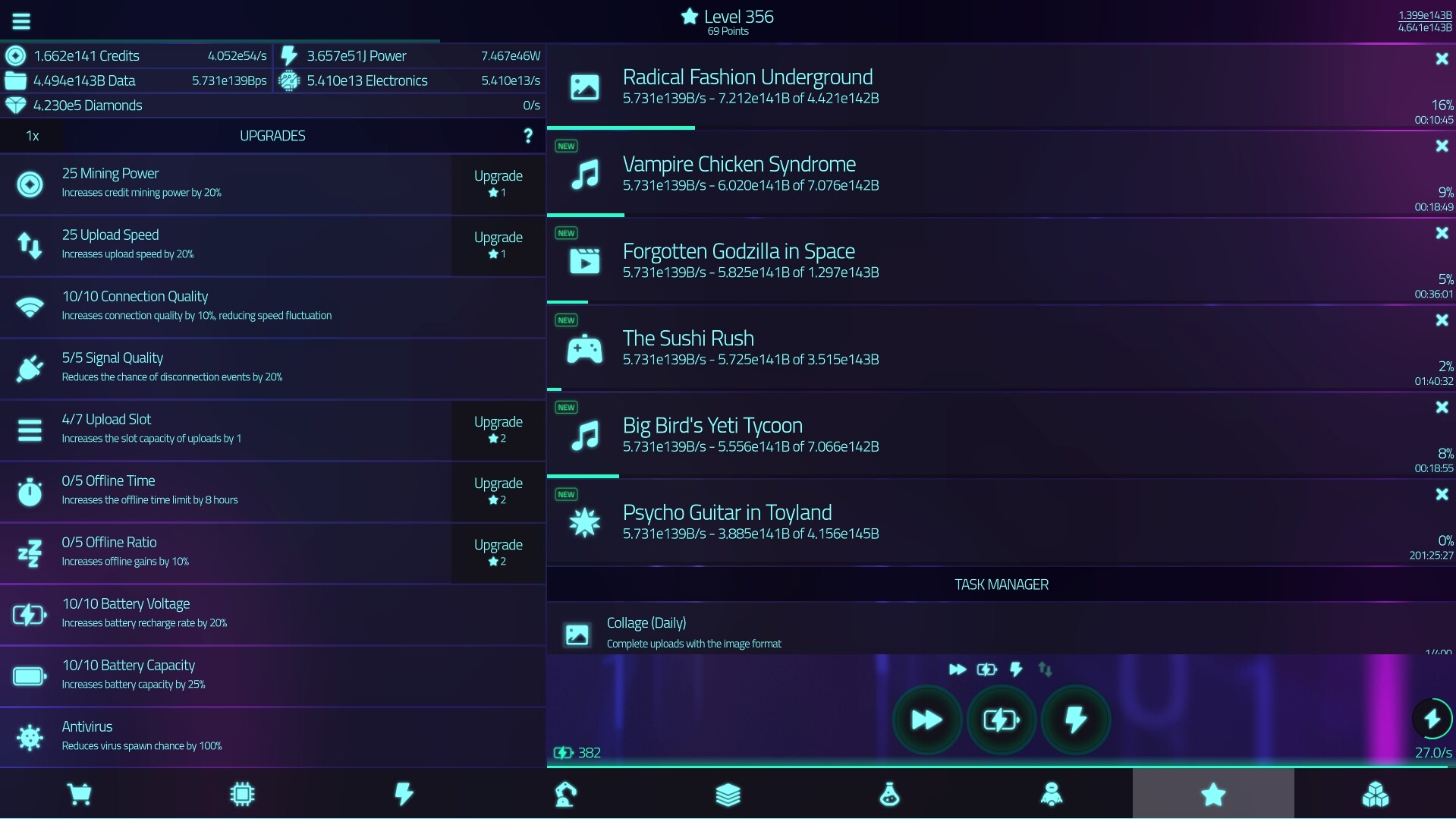Open the hamburger menu
The width and height of the screenshot is (1456, 819).
pos(20,20)
